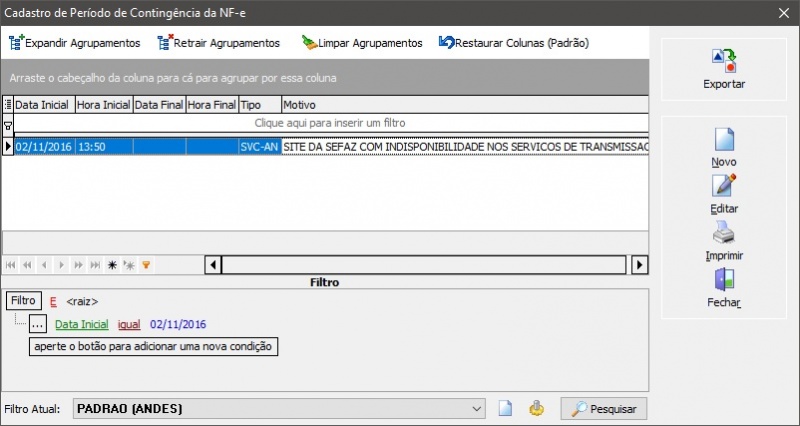Create a new record with Novo
Viewport: 800px width, 426px height.
(724, 147)
